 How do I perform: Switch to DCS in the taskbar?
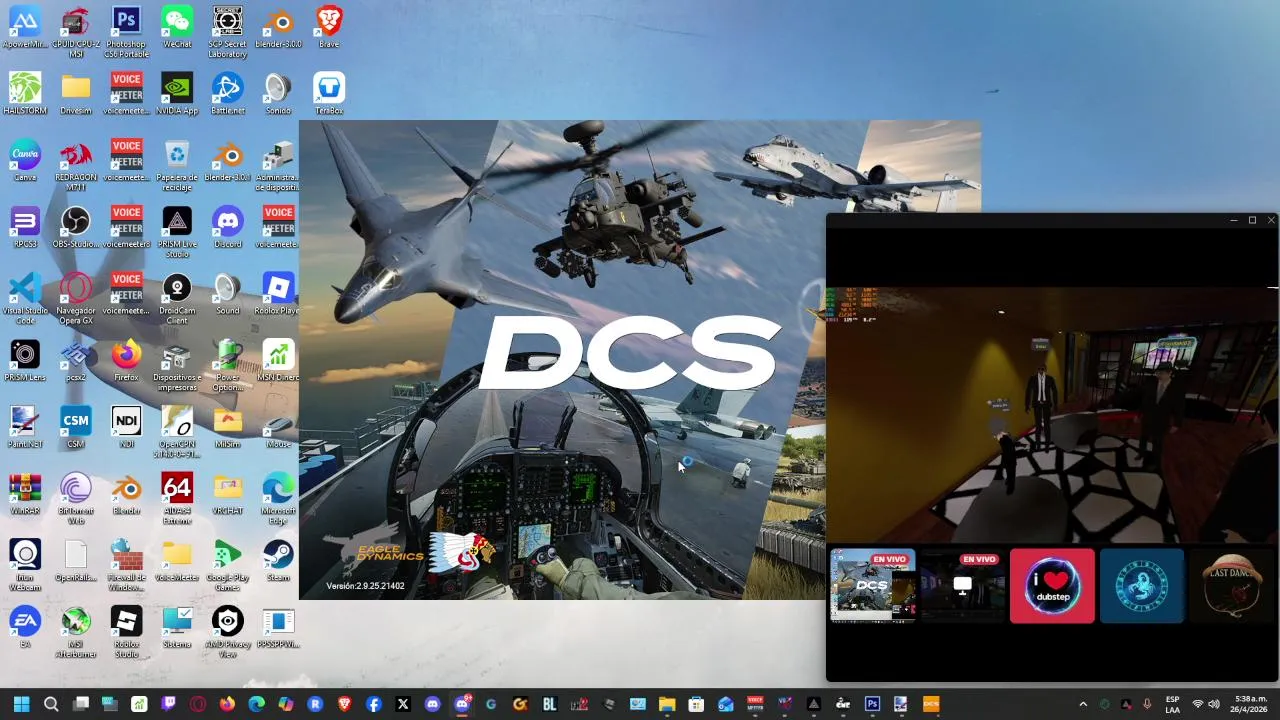point(931,704)
